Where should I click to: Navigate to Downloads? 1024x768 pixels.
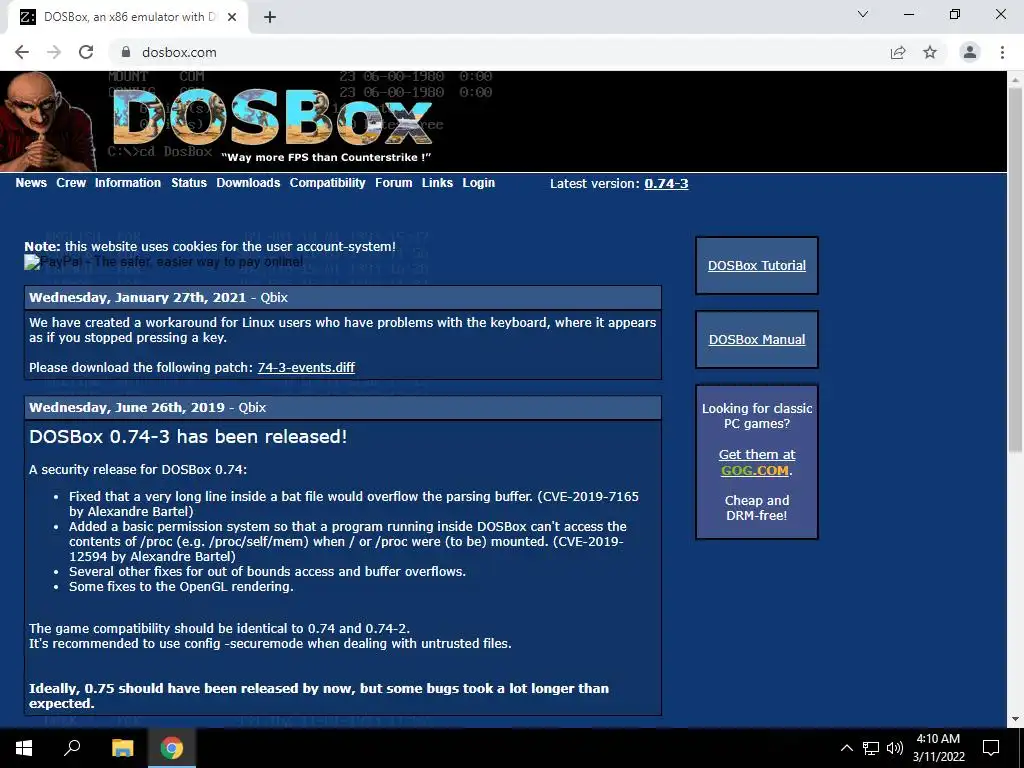click(x=248, y=183)
